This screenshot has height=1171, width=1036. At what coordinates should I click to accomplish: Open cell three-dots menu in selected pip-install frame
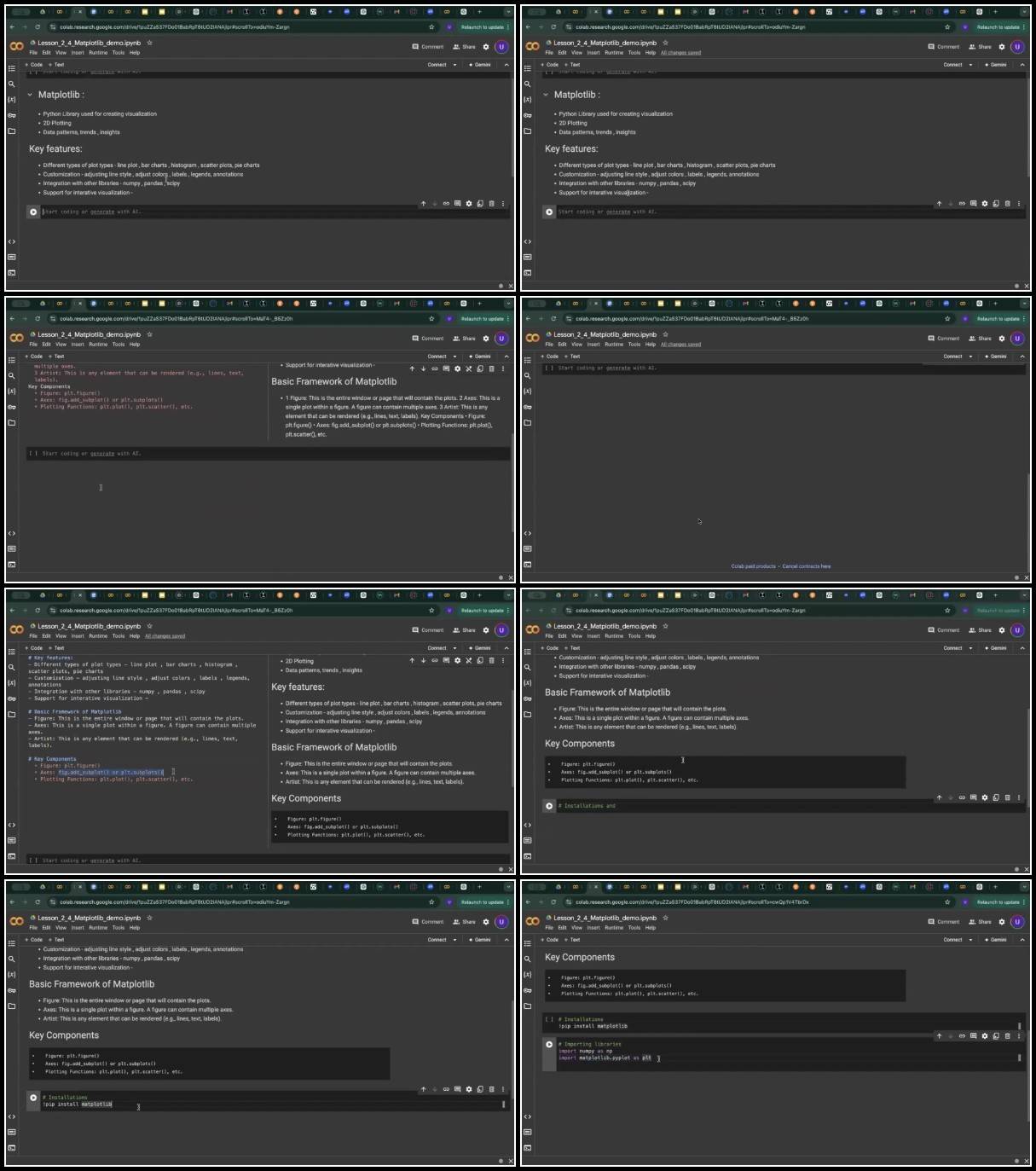pyautogui.click(x=503, y=1089)
